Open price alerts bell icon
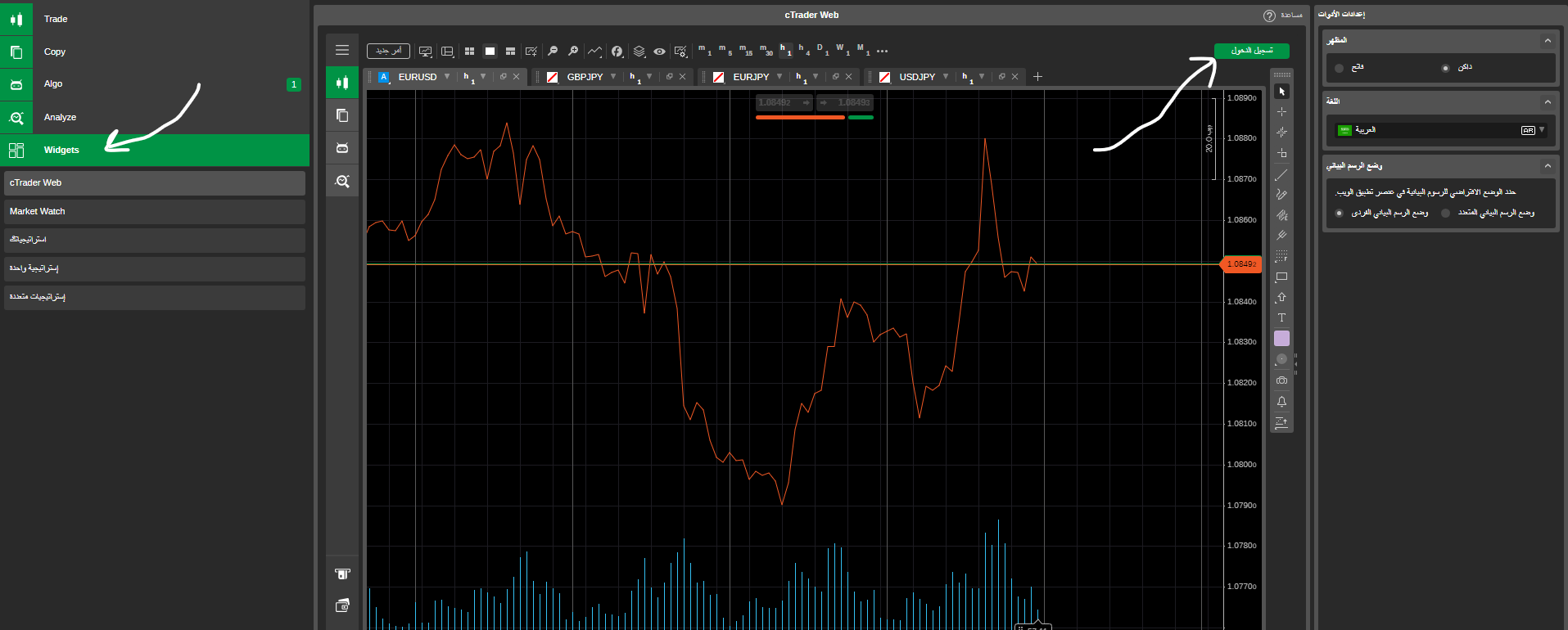This screenshot has height=630, width=1568. [x=1281, y=402]
